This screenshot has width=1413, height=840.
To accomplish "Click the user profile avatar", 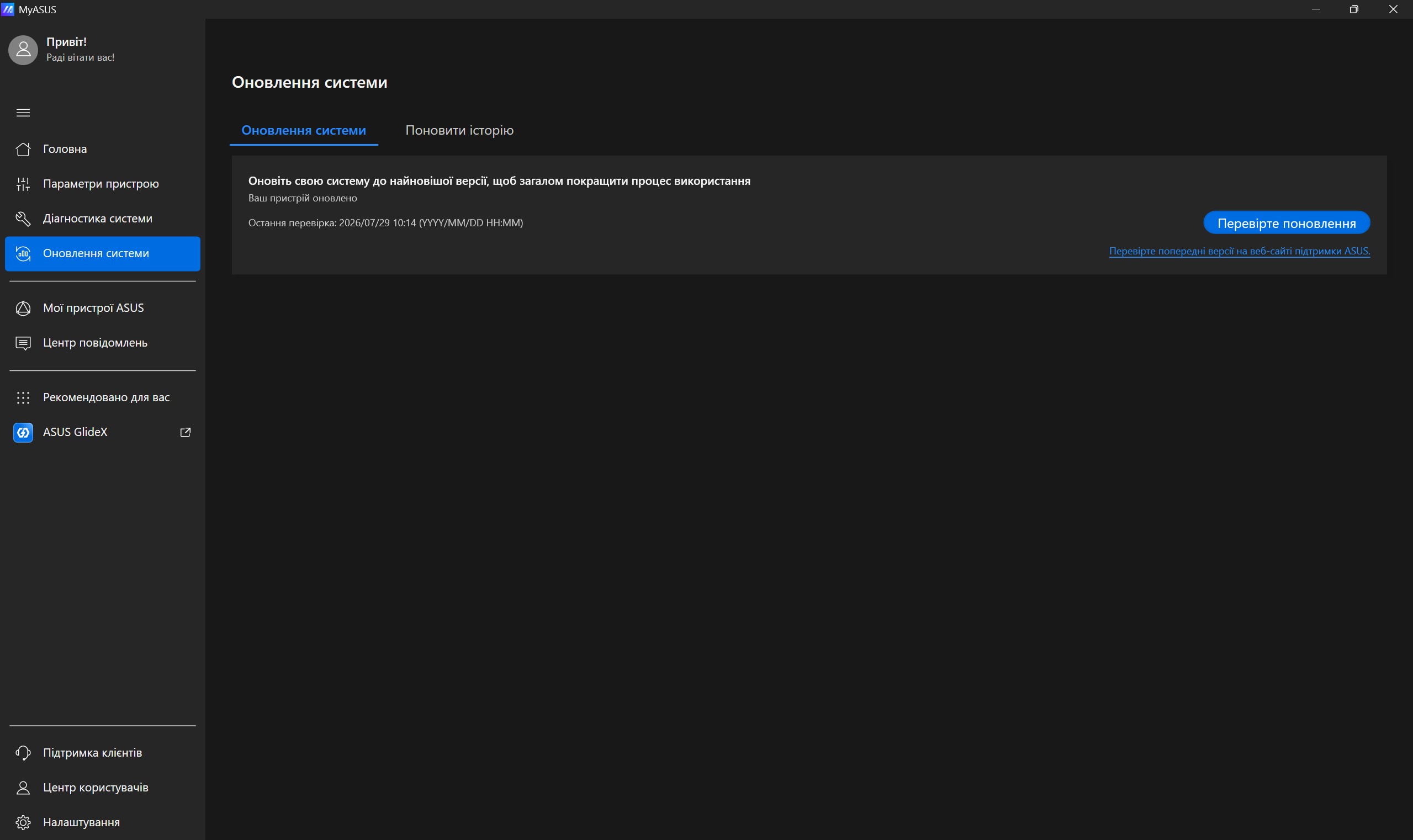I will pyautogui.click(x=23, y=50).
